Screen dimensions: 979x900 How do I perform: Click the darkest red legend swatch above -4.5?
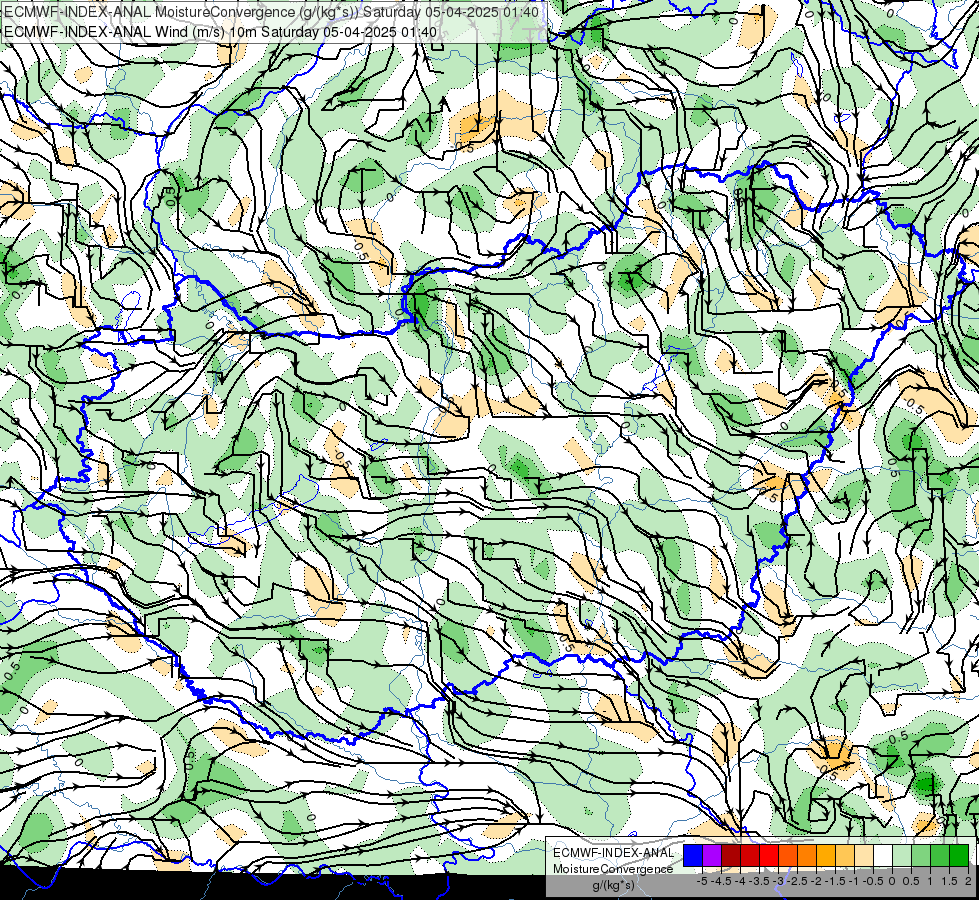click(x=731, y=856)
